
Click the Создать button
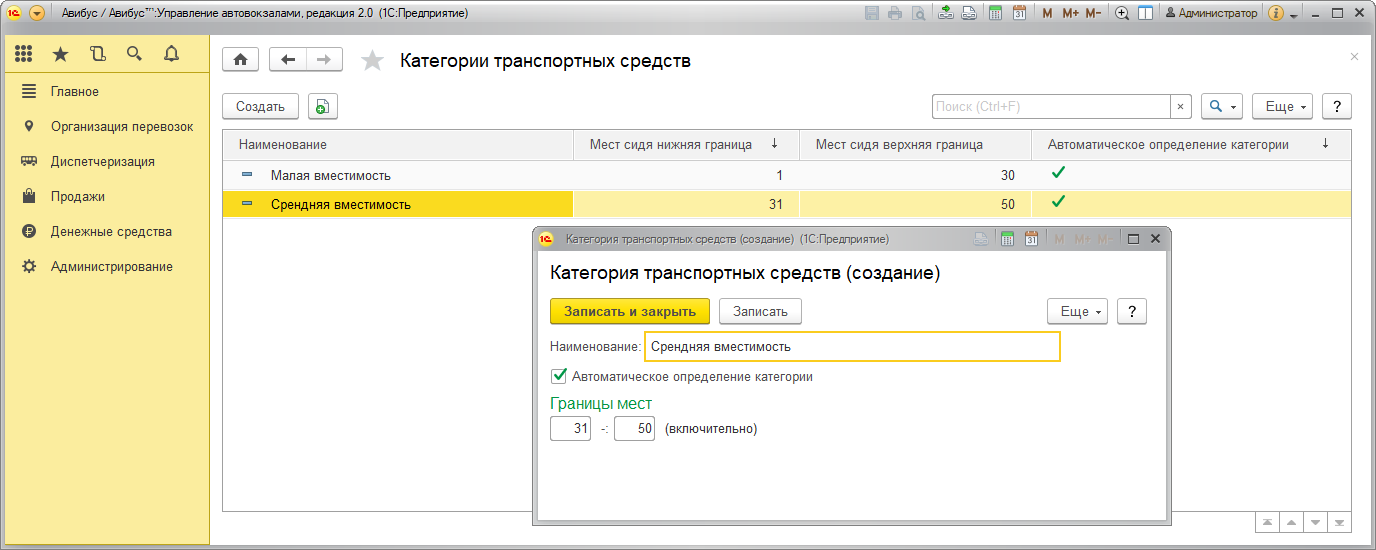pos(260,107)
